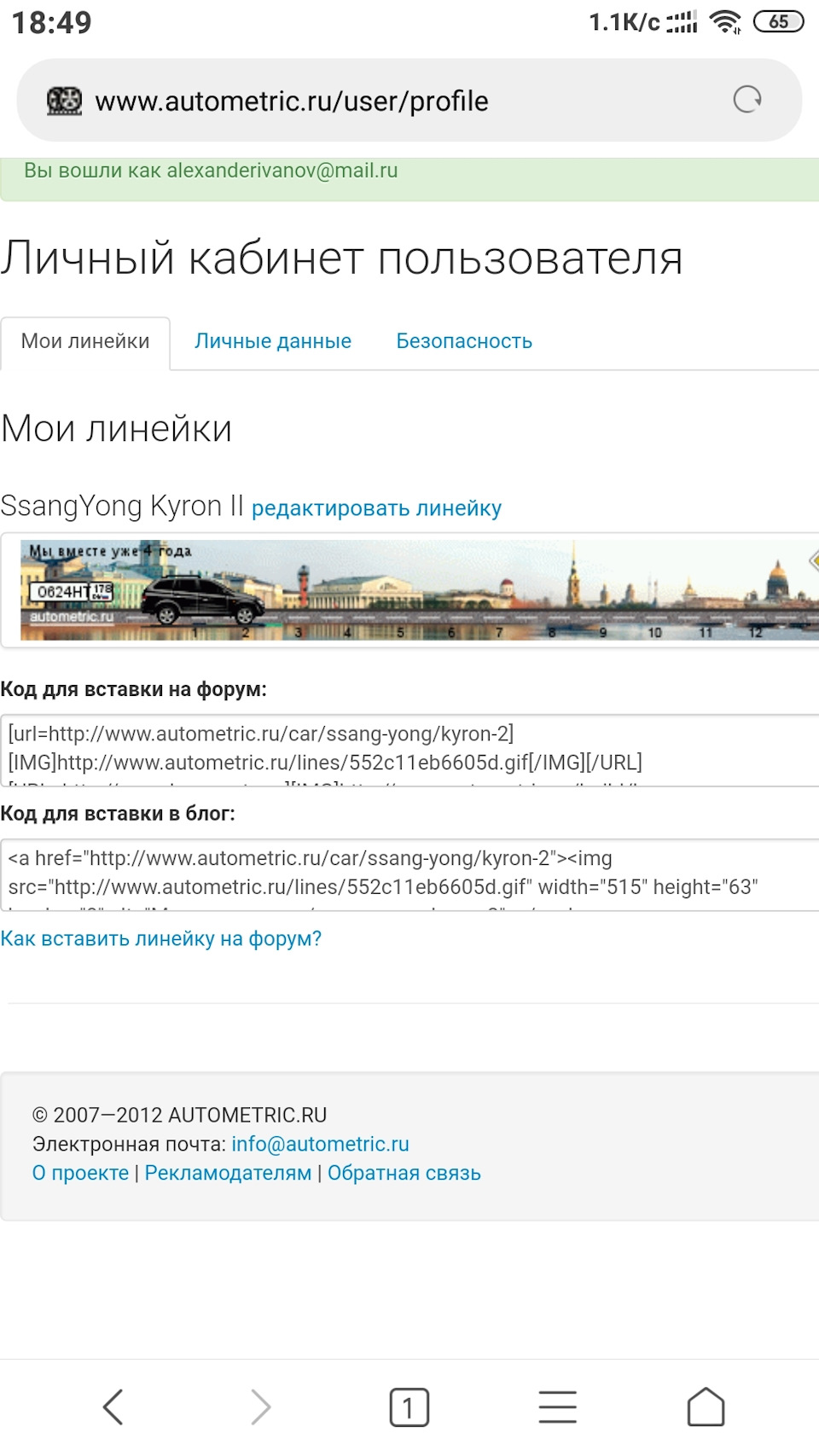Image resolution: width=819 pixels, height=1456 pixels.
Task: Tap the battery indicator showing 65
Action: coord(778,21)
